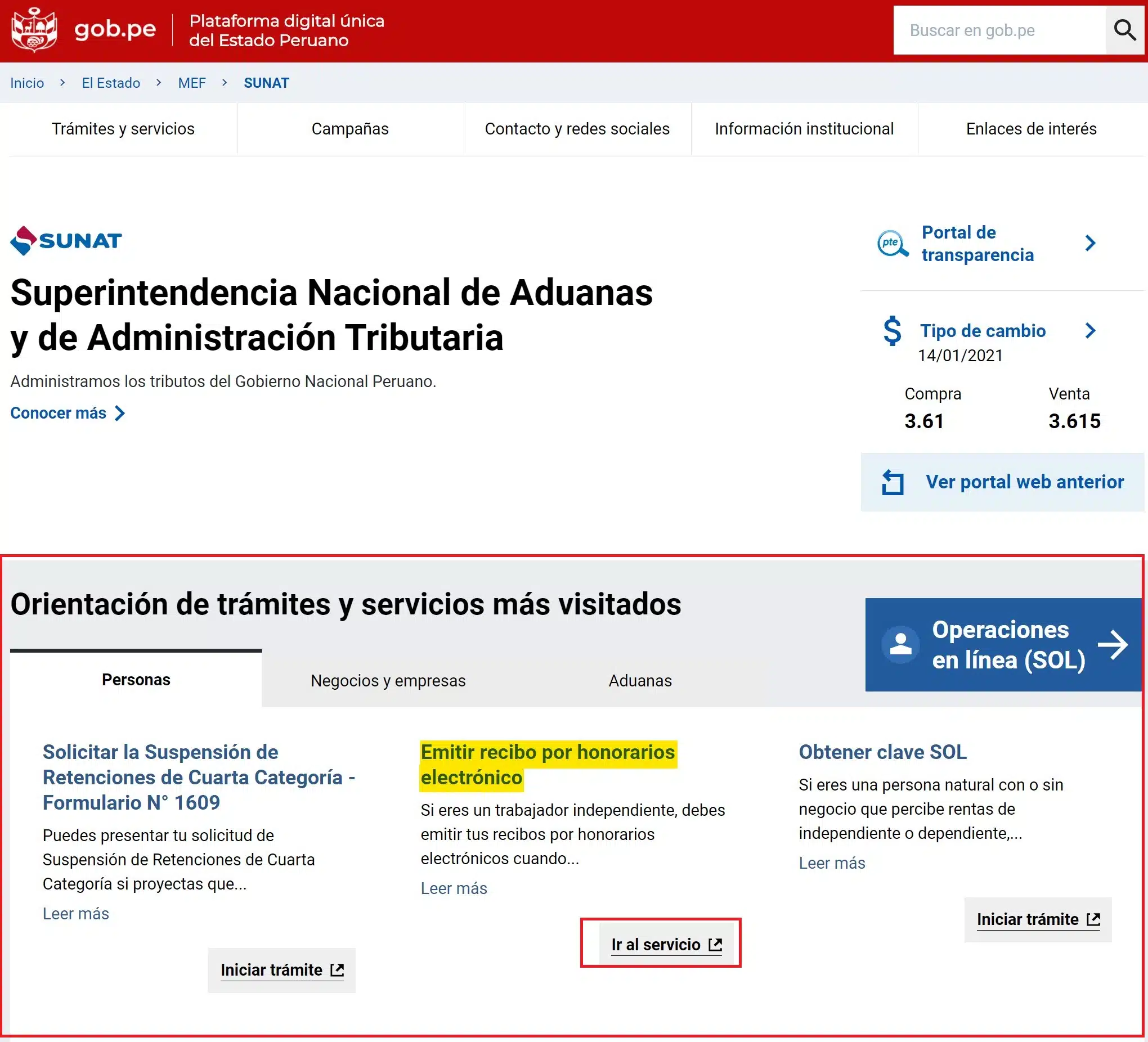1148x1042 pixels.
Task: Open Información institucional menu
Action: pos(804,129)
